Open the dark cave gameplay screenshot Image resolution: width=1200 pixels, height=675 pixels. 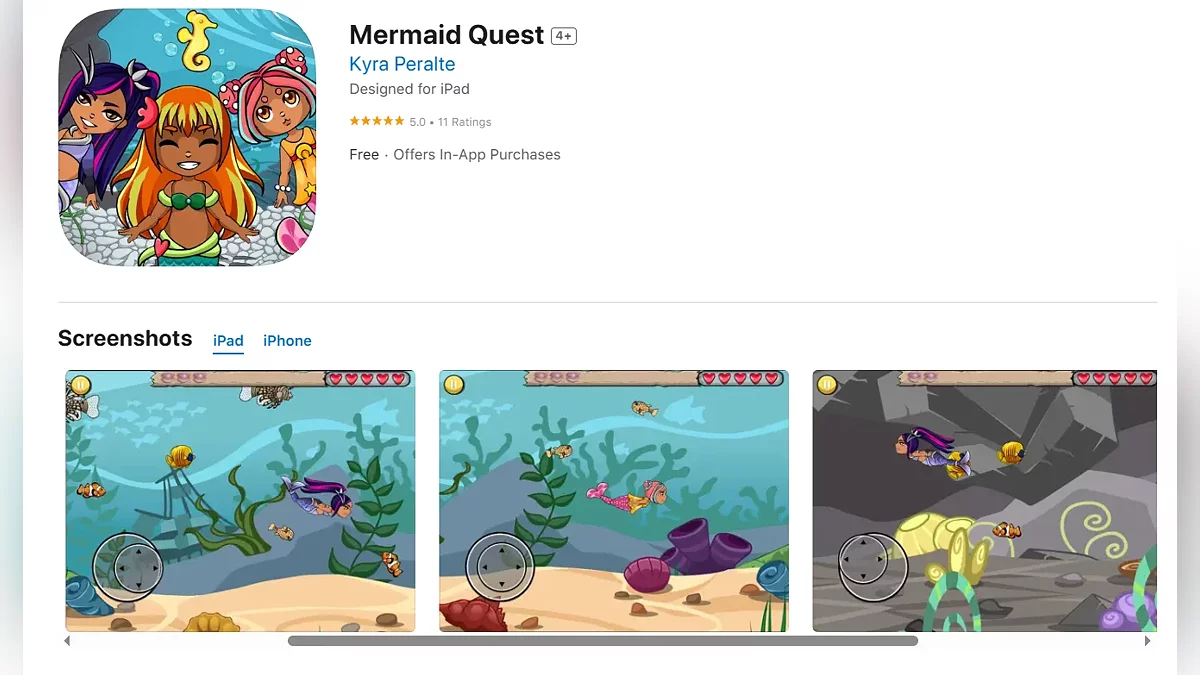coord(985,501)
